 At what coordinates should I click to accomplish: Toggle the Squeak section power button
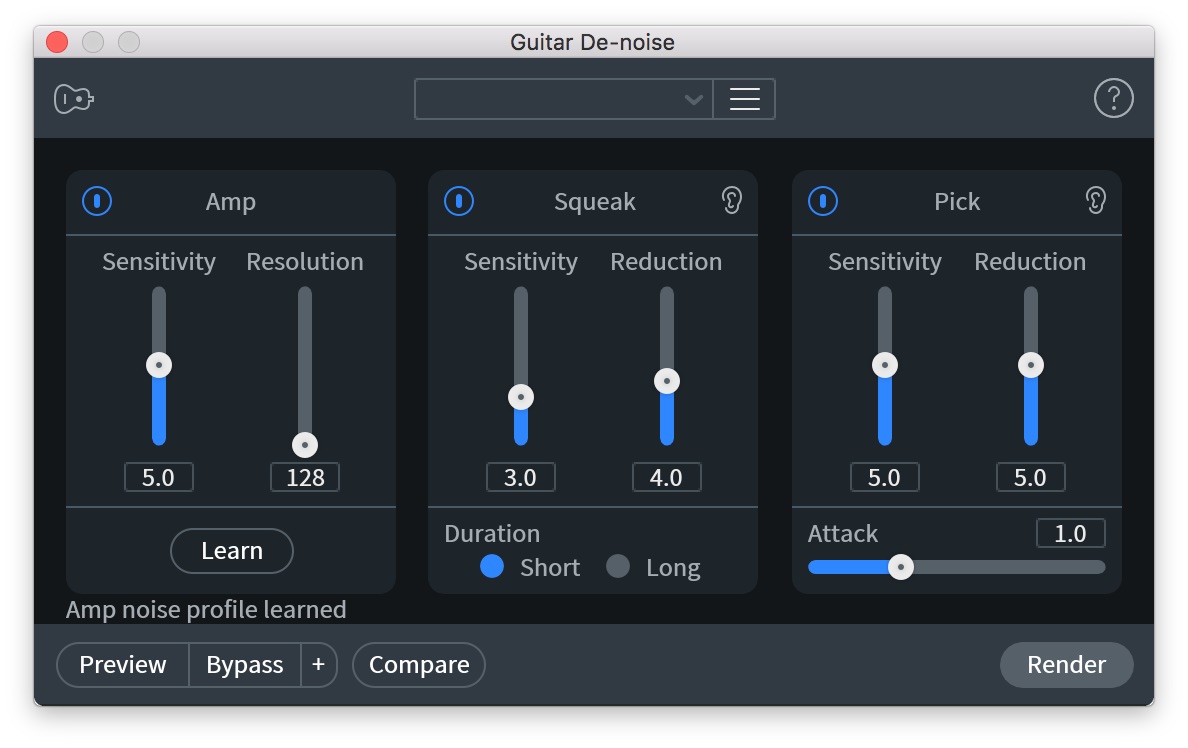[459, 202]
